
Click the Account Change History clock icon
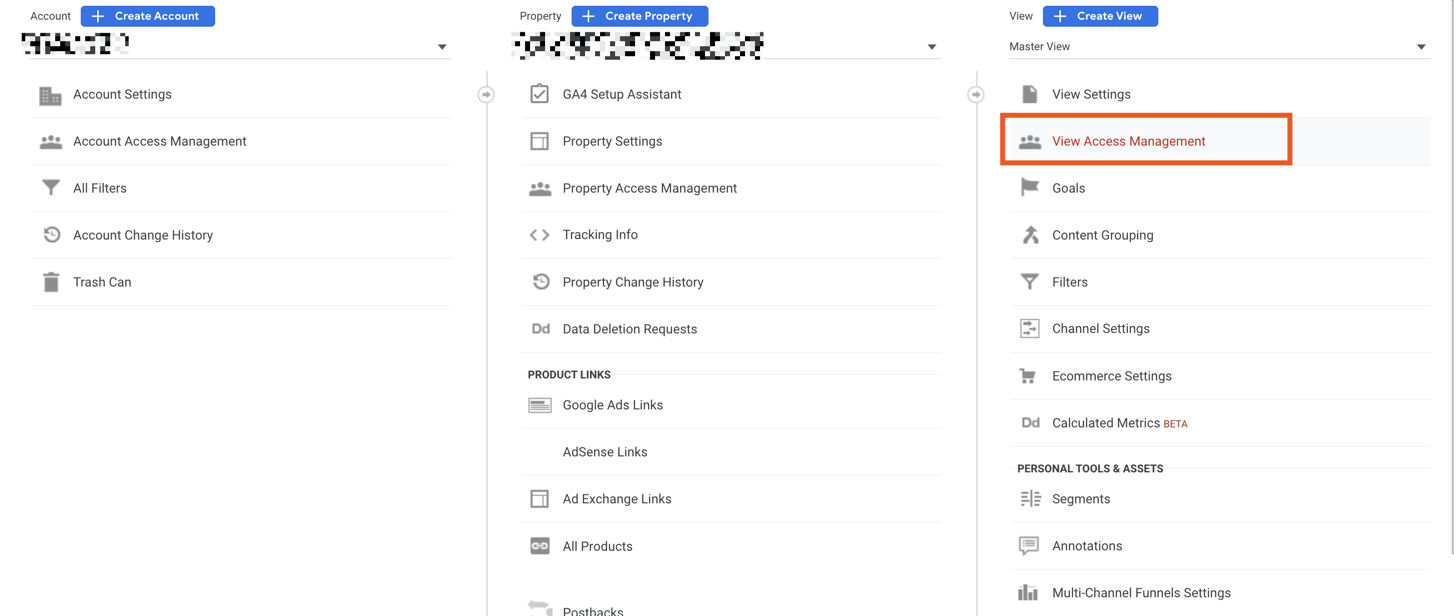51,235
